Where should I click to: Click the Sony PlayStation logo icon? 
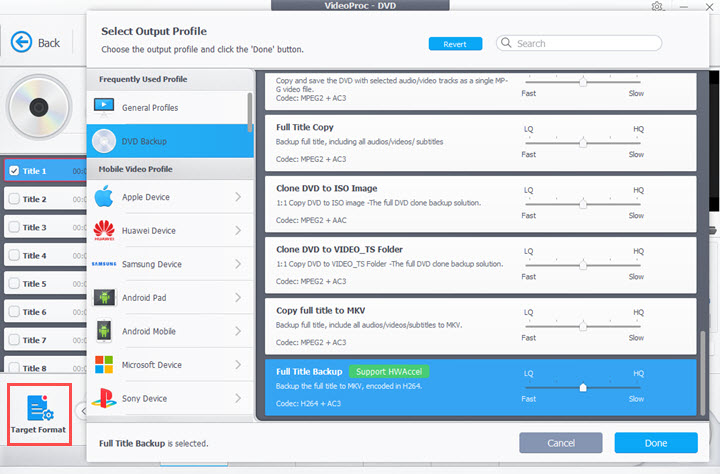point(104,398)
